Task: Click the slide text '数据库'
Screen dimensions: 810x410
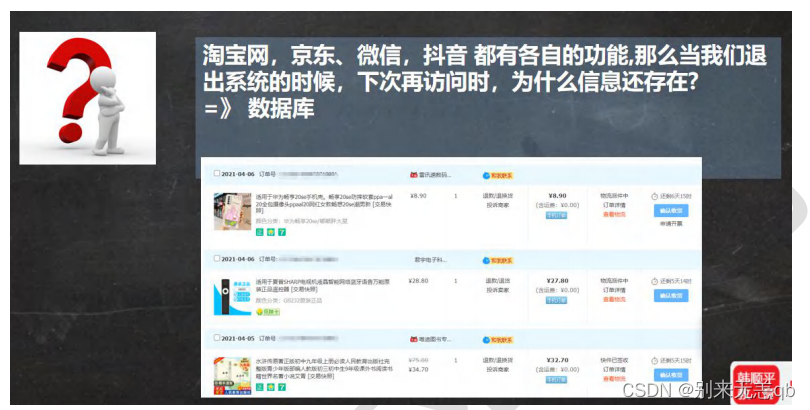Action: [281, 108]
